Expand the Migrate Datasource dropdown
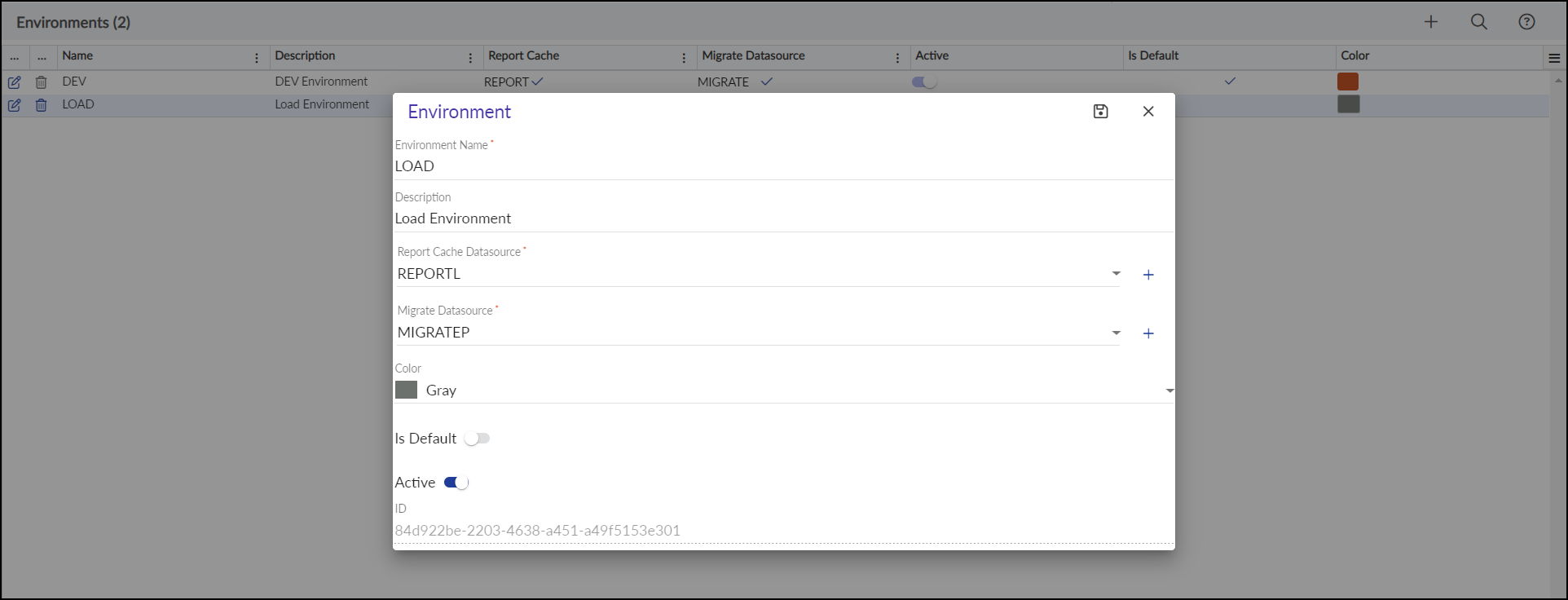 (x=1117, y=333)
